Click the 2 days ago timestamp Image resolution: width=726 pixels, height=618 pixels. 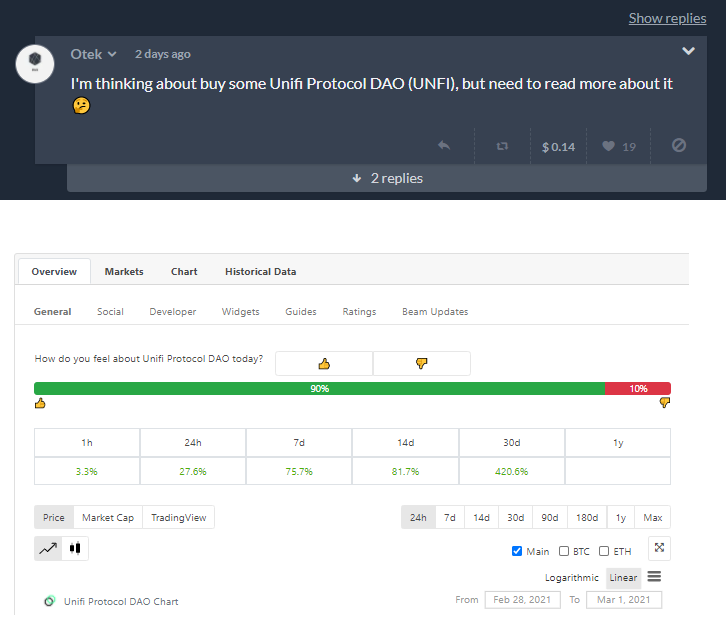tap(163, 54)
